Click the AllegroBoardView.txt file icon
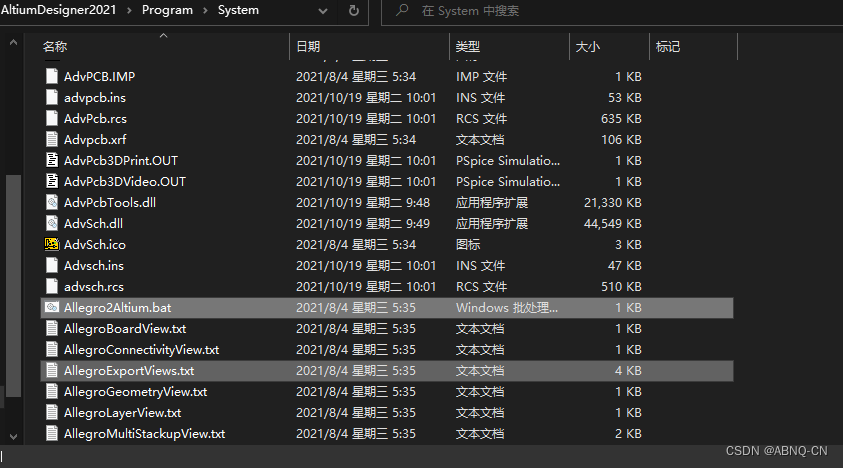This screenshot has width=843, height=468. [x=52, y=328]
